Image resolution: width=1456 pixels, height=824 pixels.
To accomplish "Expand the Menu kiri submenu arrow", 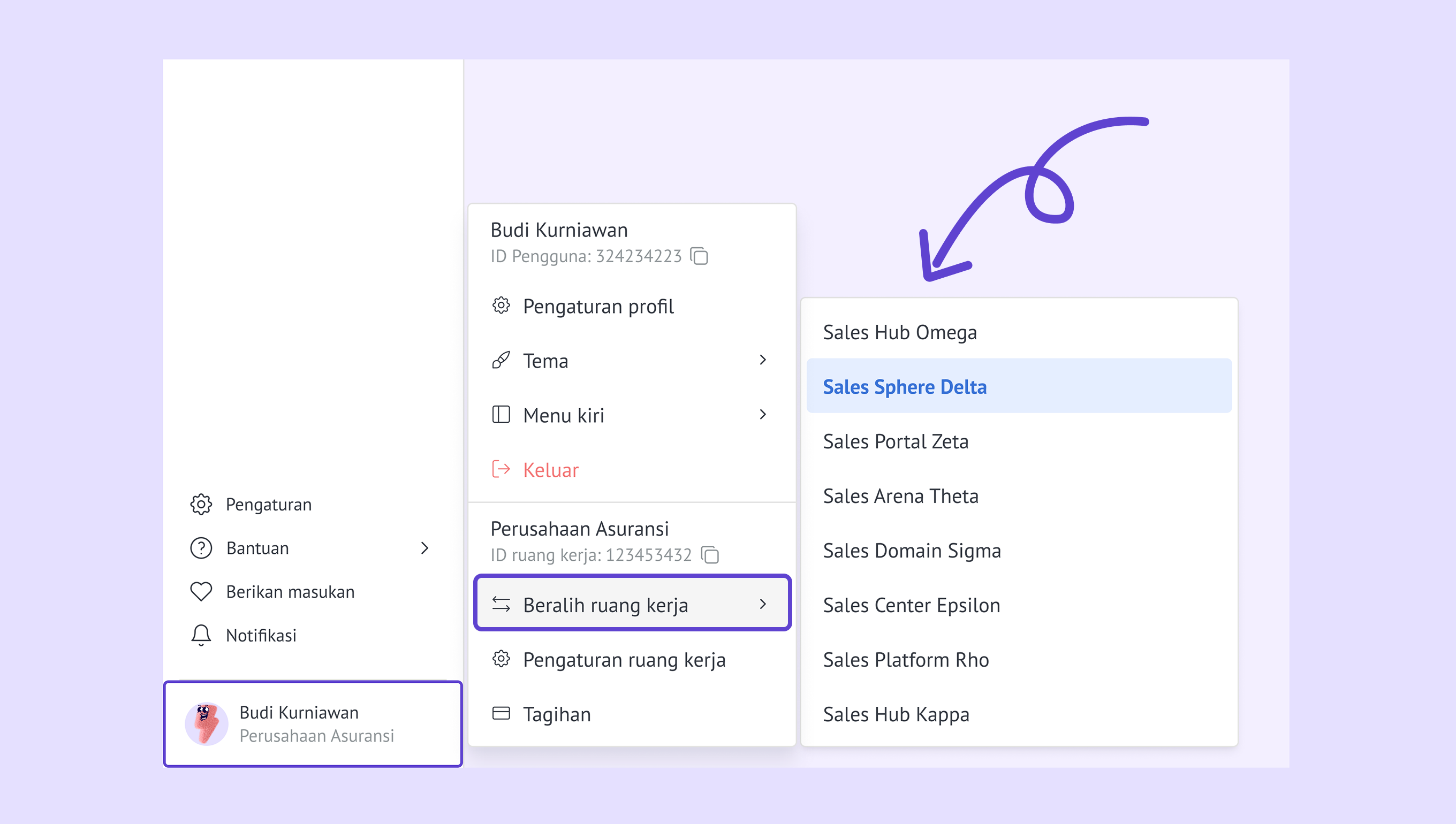I will pos(763,415).
